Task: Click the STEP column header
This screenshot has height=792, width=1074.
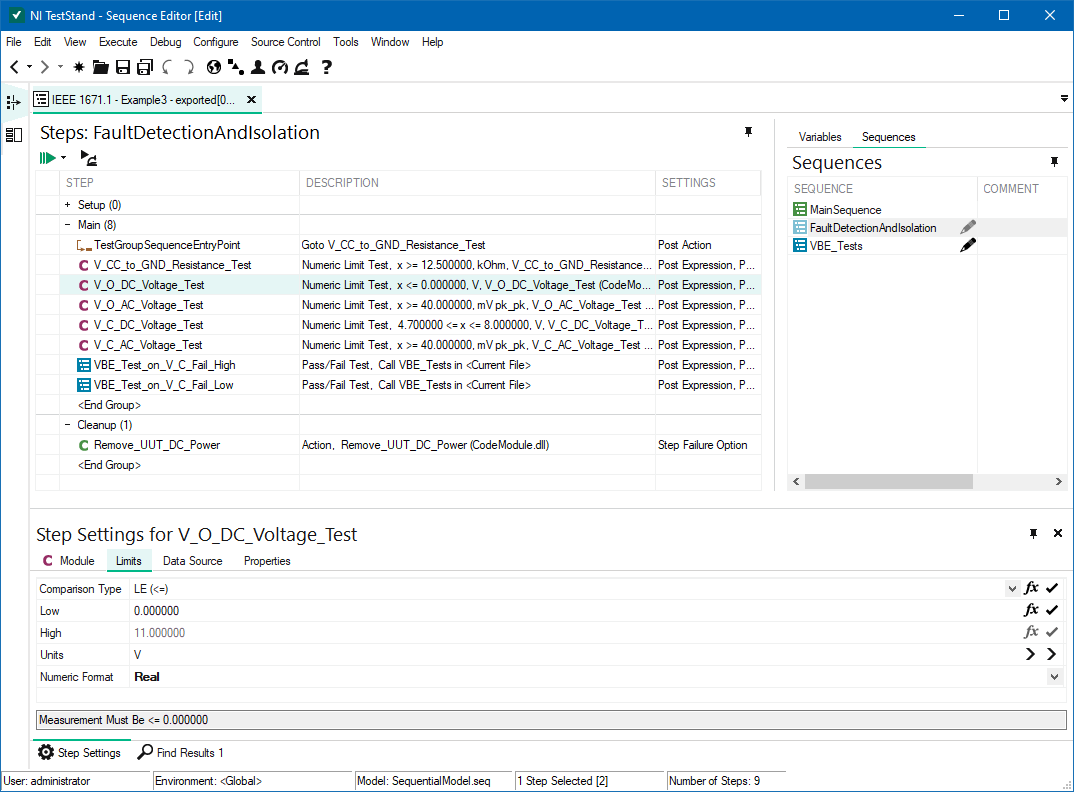Action: [179, 183]
